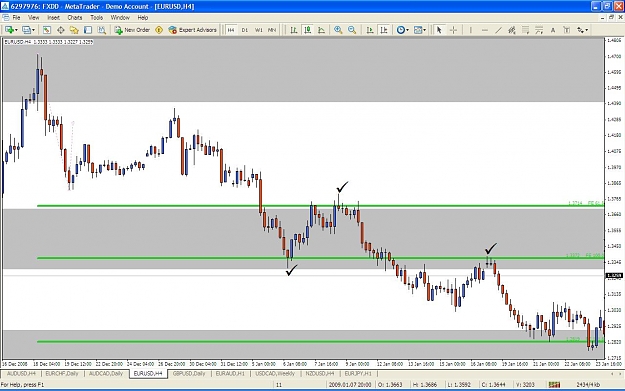Open the Periodicity clock dropdown
Viewport: 625px width, 391px height.
[x=403, y=30]
